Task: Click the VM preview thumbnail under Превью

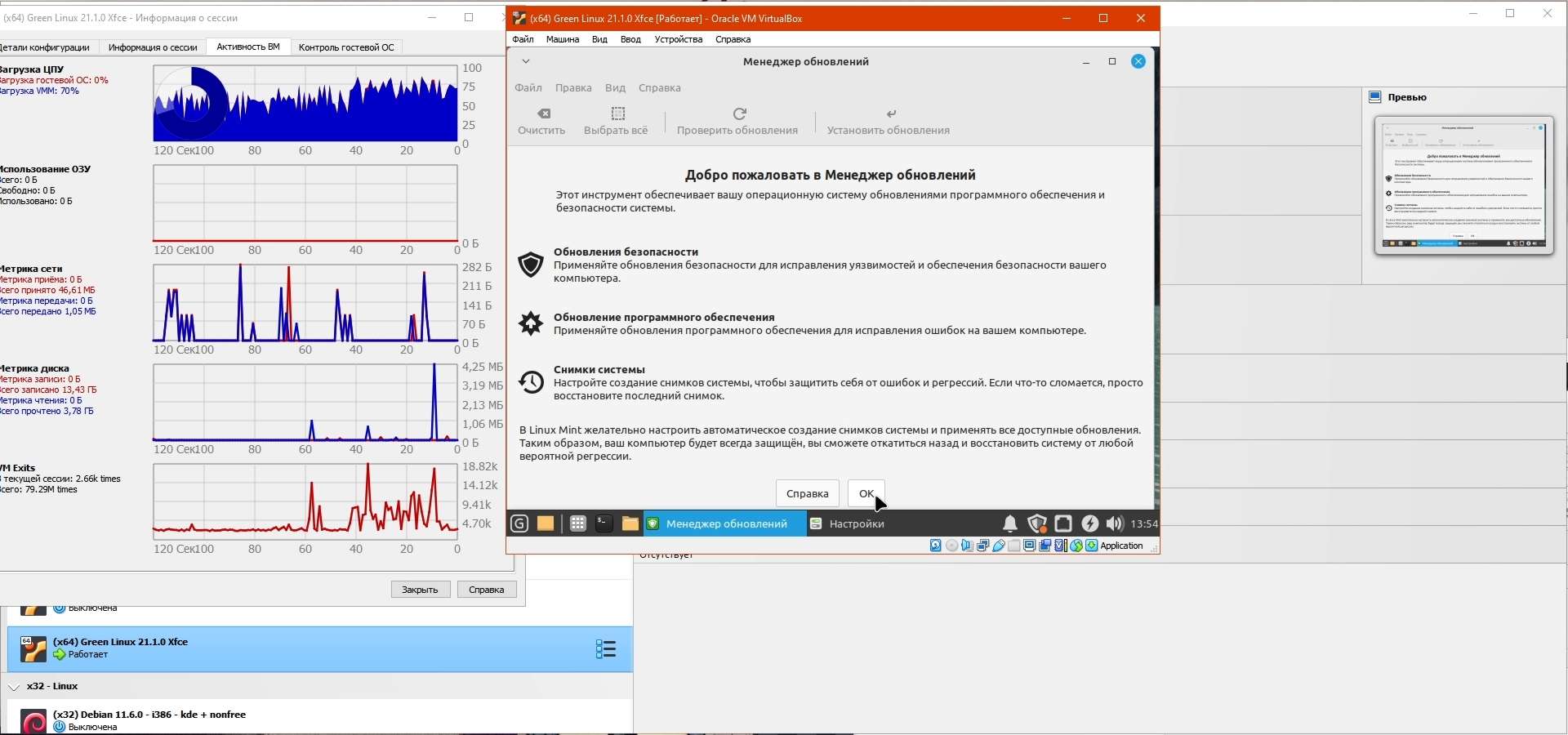Action: (1464, 185)
